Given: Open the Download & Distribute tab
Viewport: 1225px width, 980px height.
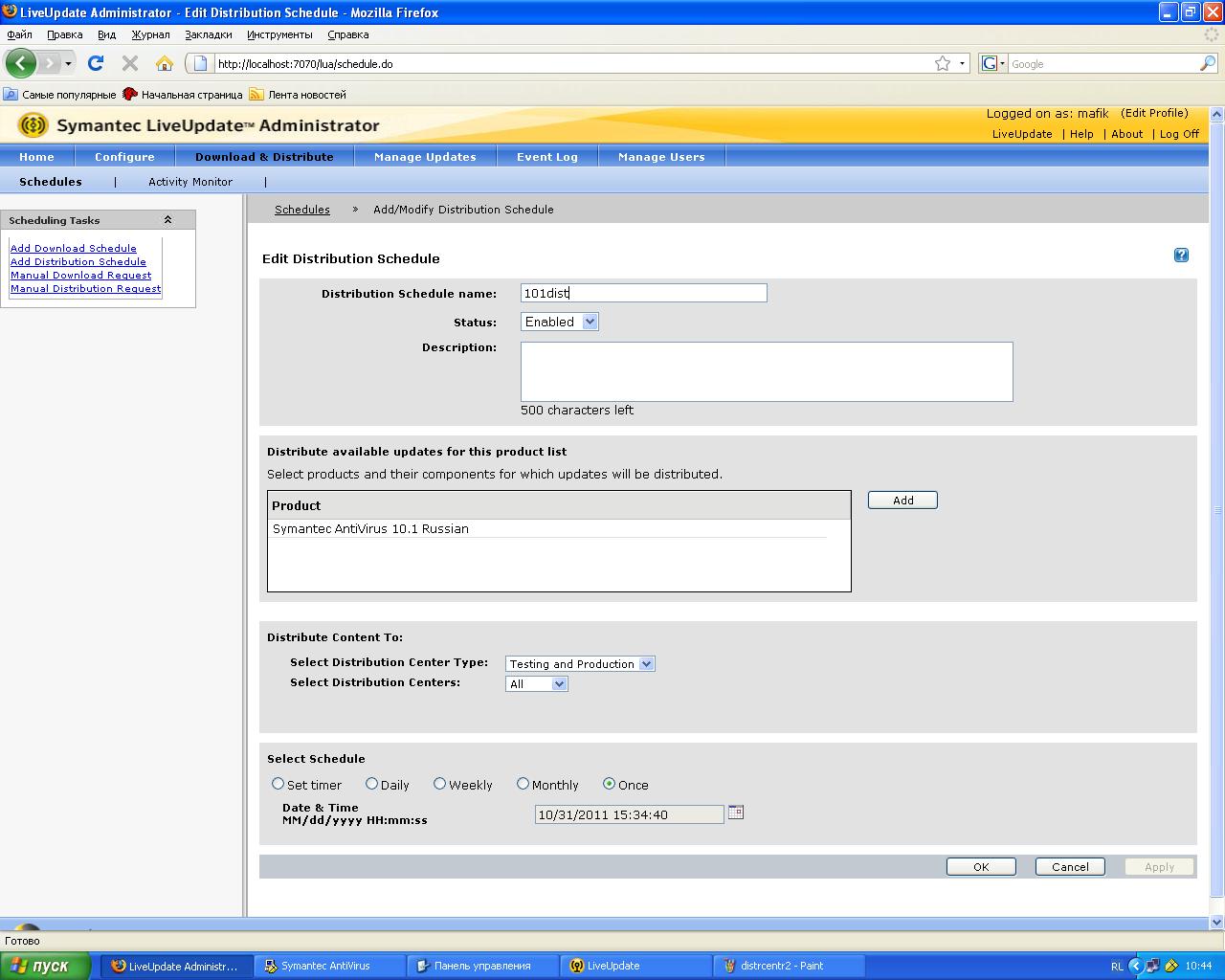Looking at the screenshot, I should [264, 157].
